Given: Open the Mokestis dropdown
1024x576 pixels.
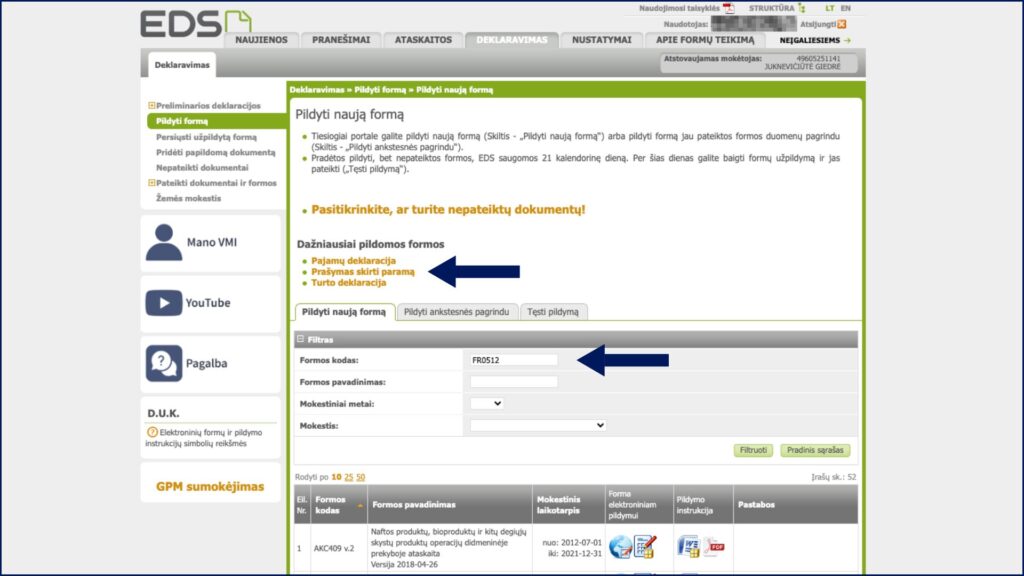Looking at the screenshot, I should (538, 425).
